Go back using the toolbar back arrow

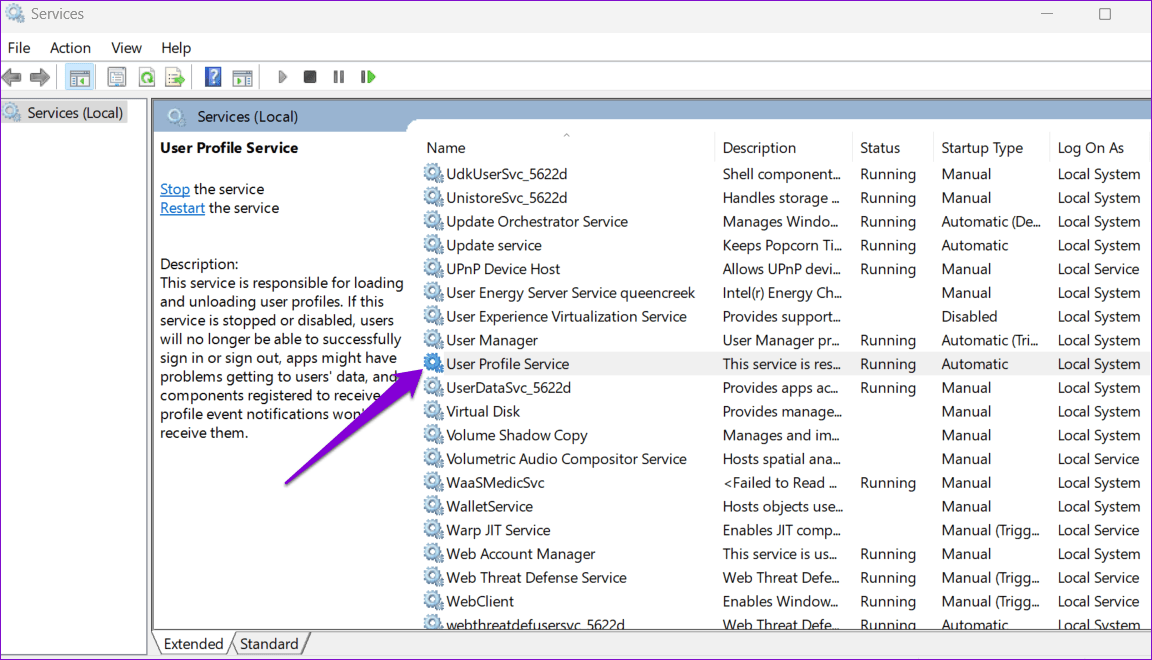coord(12,76)
